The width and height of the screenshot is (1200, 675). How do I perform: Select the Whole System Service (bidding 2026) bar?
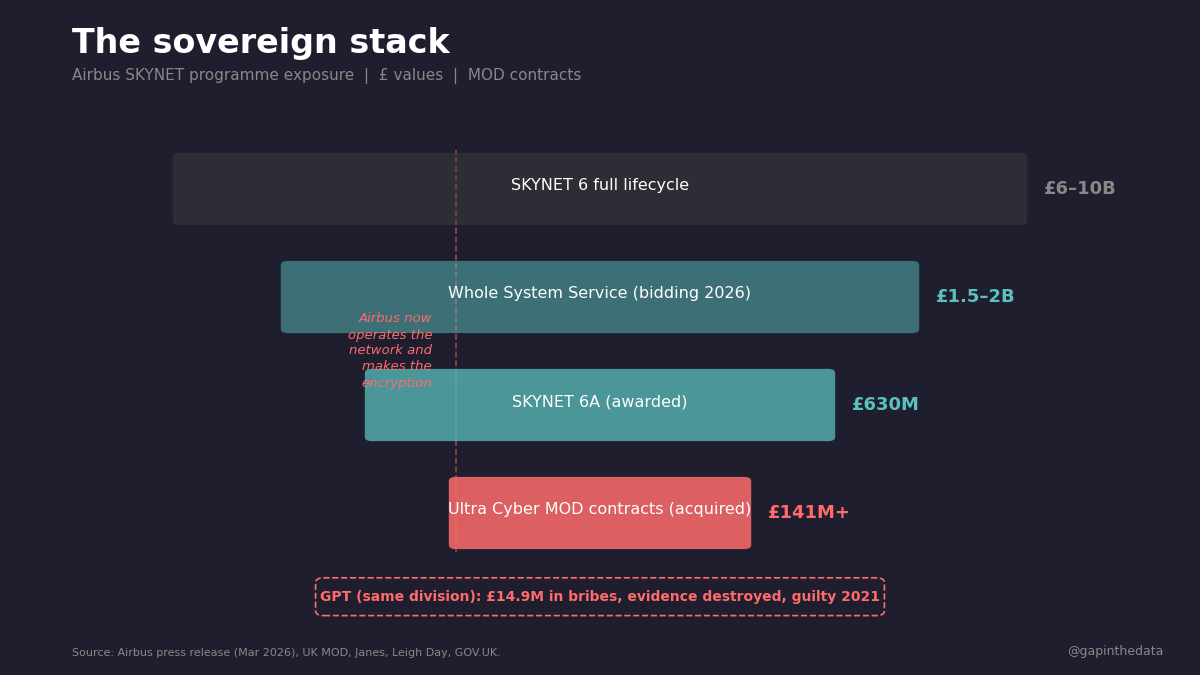click(600, 297)
